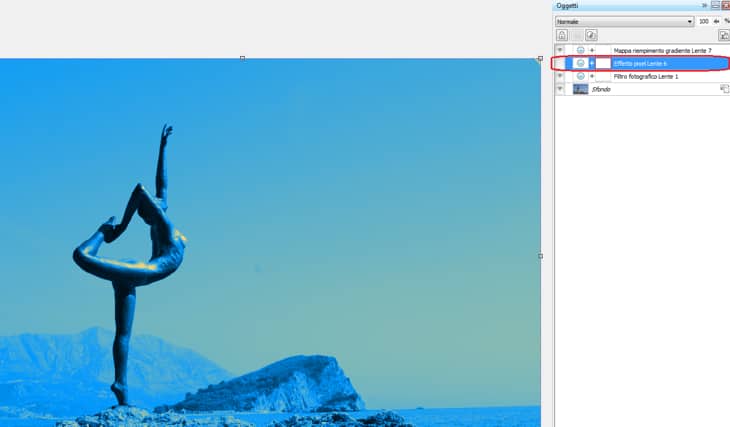The width and height of the screenshot is (730, 427).
Task: Click the plus marker on Effetto pixel Lente 6
Action: pyautogui.click(x=591, y=63)
